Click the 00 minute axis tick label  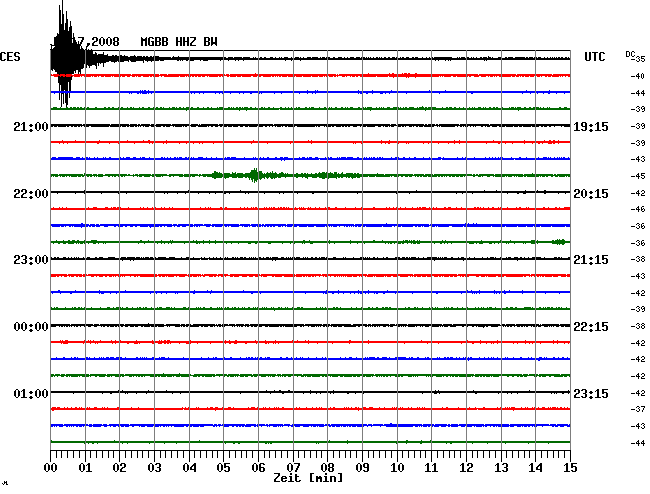point(51,468)
